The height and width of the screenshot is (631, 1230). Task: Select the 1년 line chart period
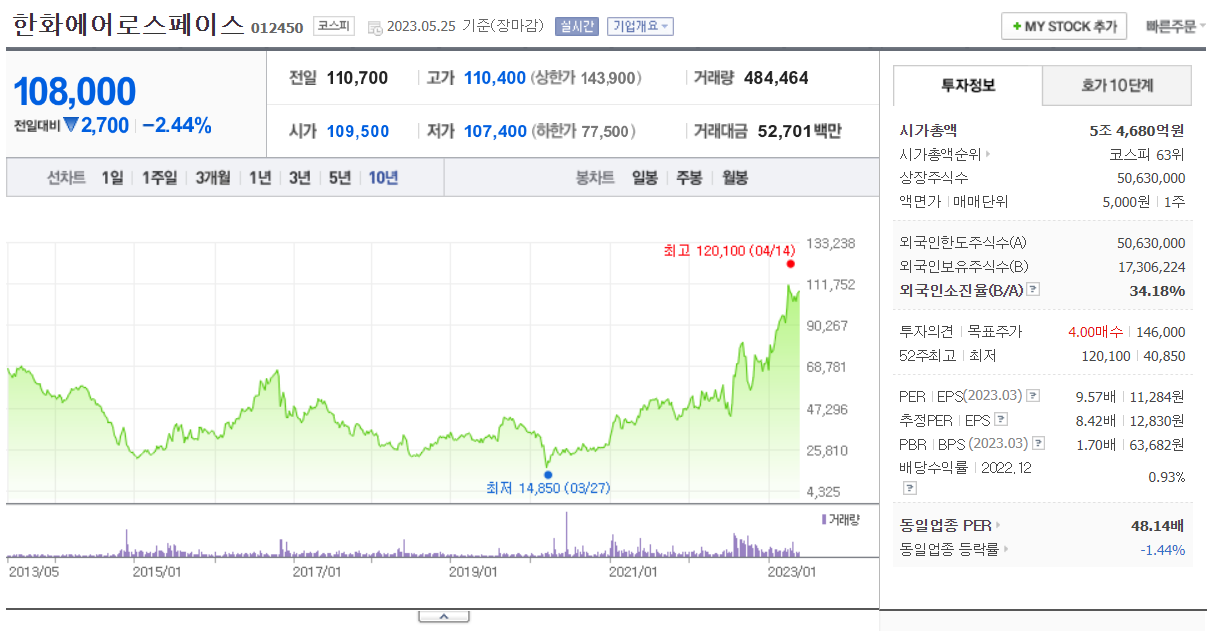(x=260, y=178)
